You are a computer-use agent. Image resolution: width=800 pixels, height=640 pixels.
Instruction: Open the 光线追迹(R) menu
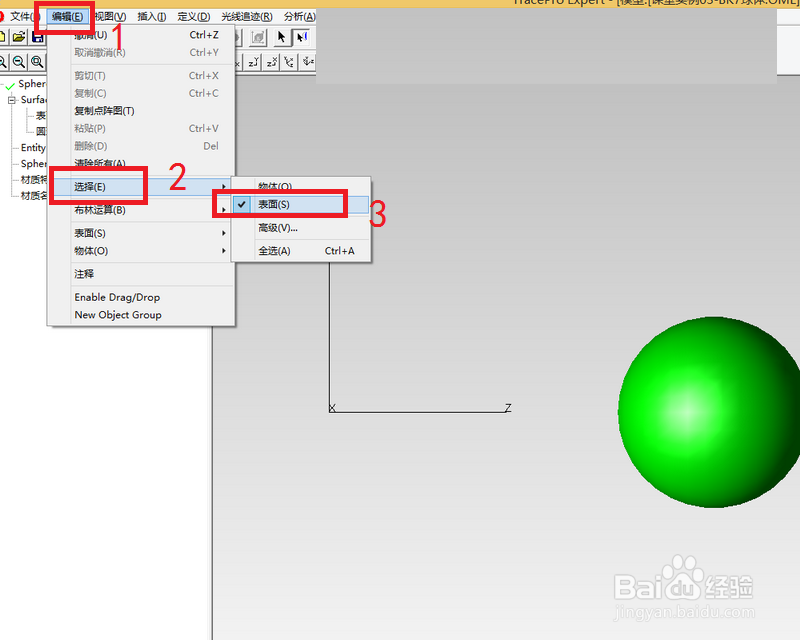click(246, 16)
